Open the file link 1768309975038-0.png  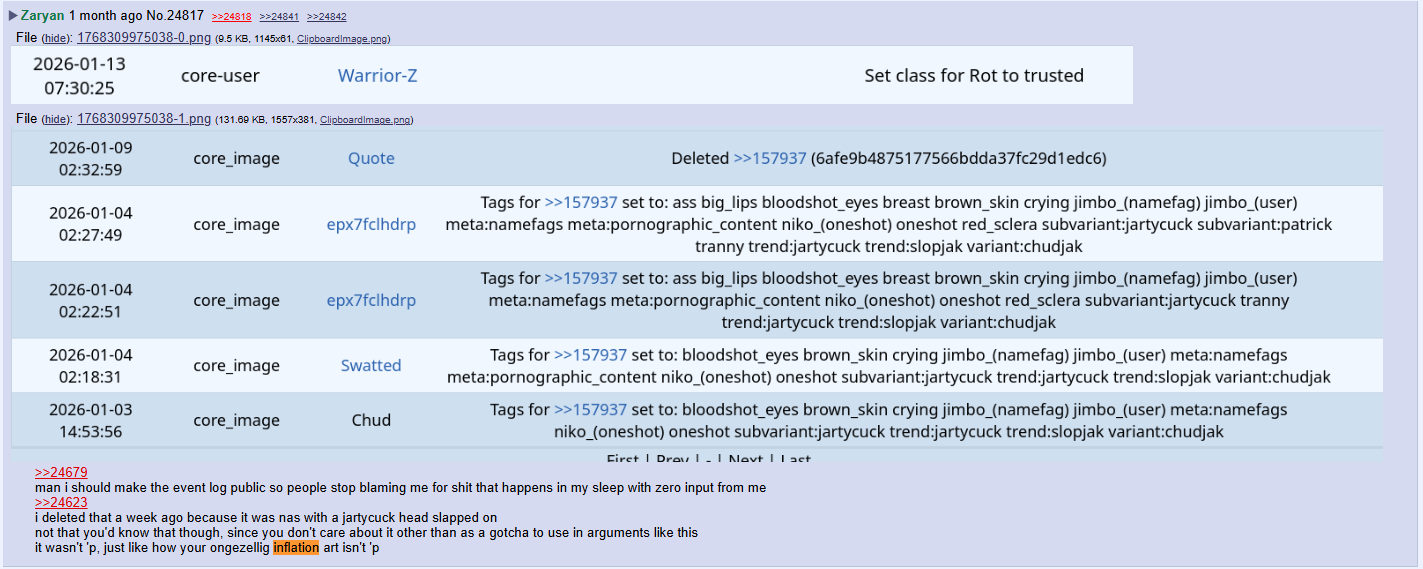144,38
